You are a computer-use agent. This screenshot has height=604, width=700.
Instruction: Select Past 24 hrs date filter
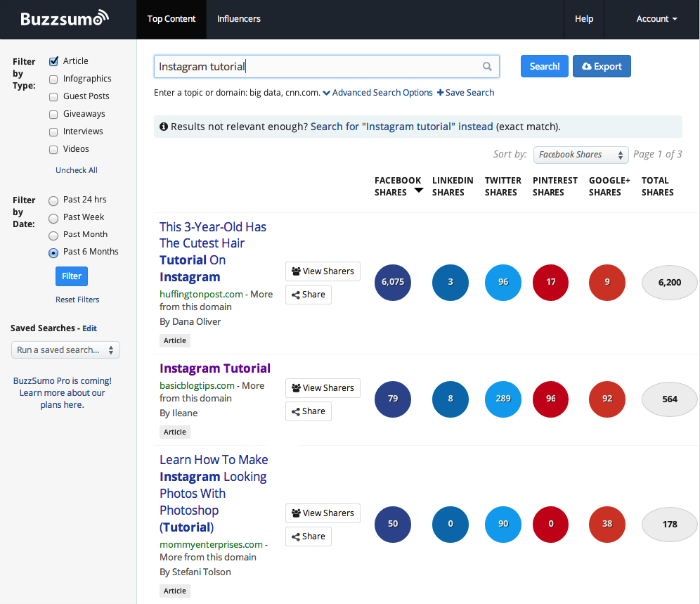(53, 201)
